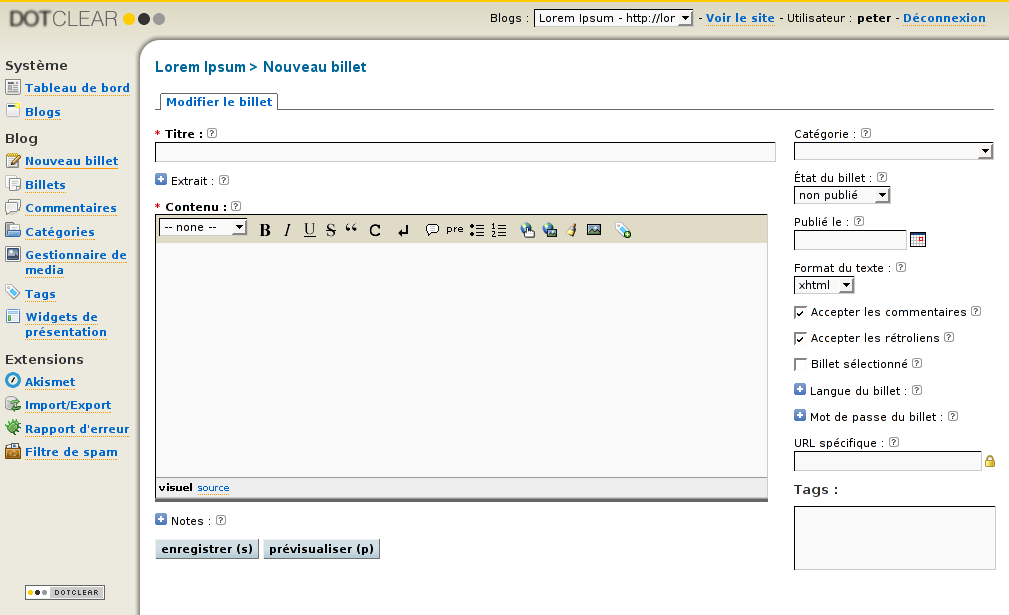The height and width of the screenshot is (615, 1009).
Task: Expand the Extrait section
Action: pyautogui.click(x=161, y=181)
